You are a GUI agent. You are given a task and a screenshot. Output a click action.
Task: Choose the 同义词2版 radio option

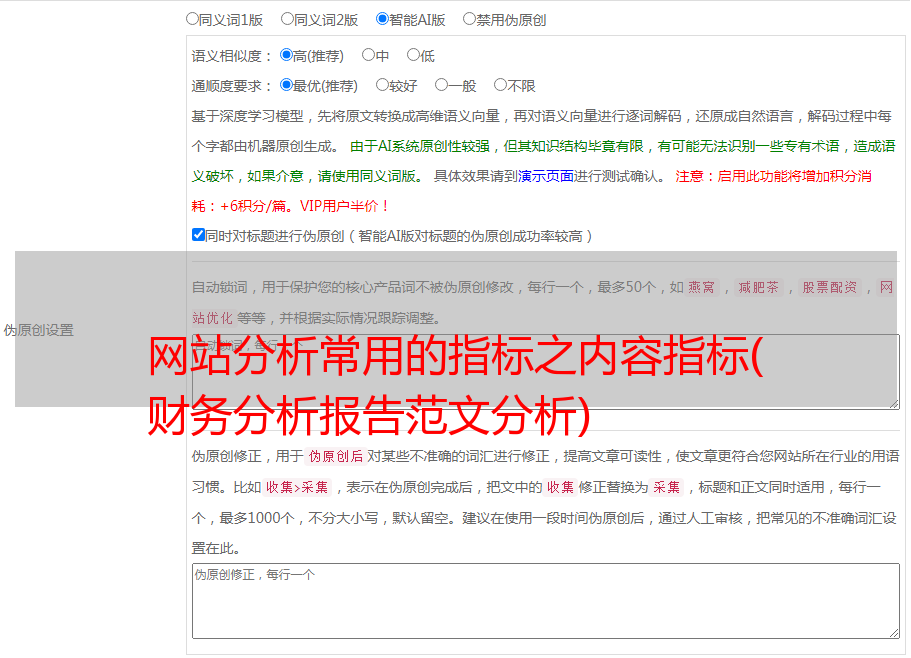(287, 19)
